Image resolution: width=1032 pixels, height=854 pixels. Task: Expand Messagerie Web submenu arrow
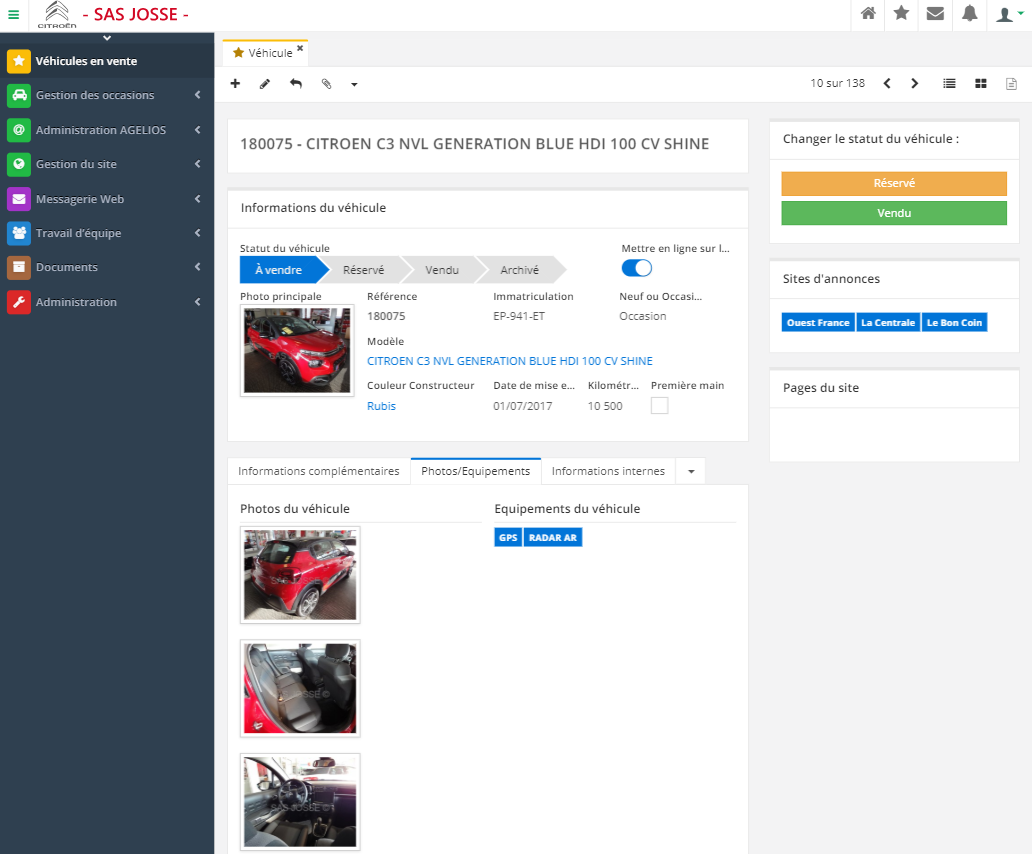197,199
